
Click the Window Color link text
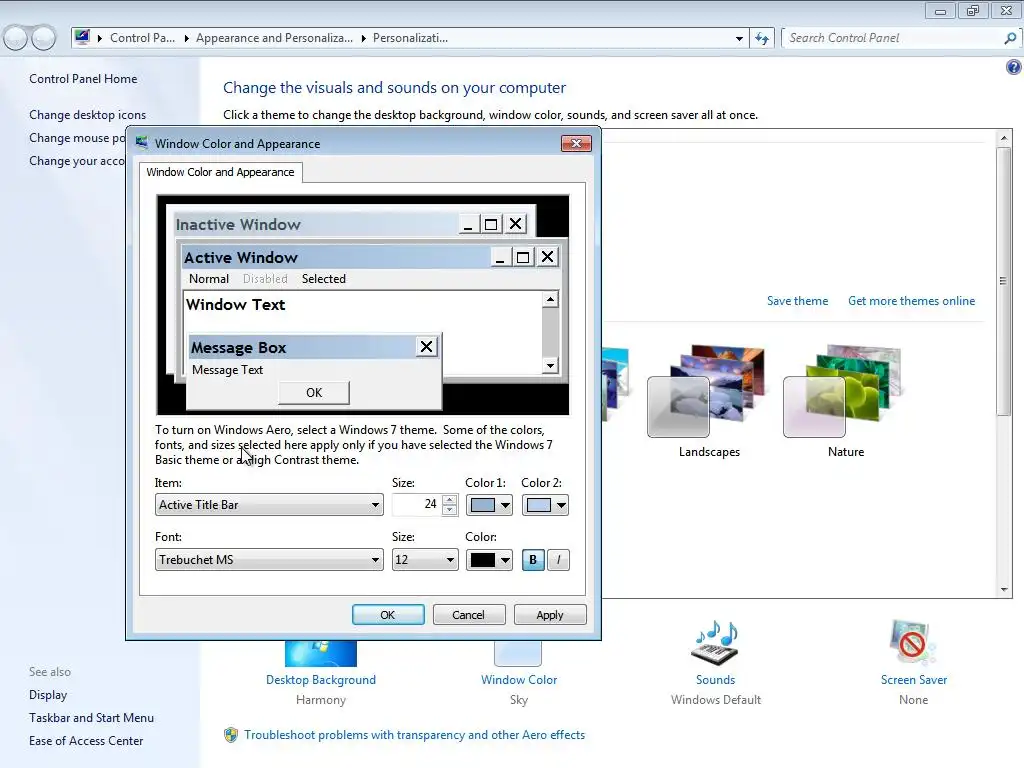point(519,680)
